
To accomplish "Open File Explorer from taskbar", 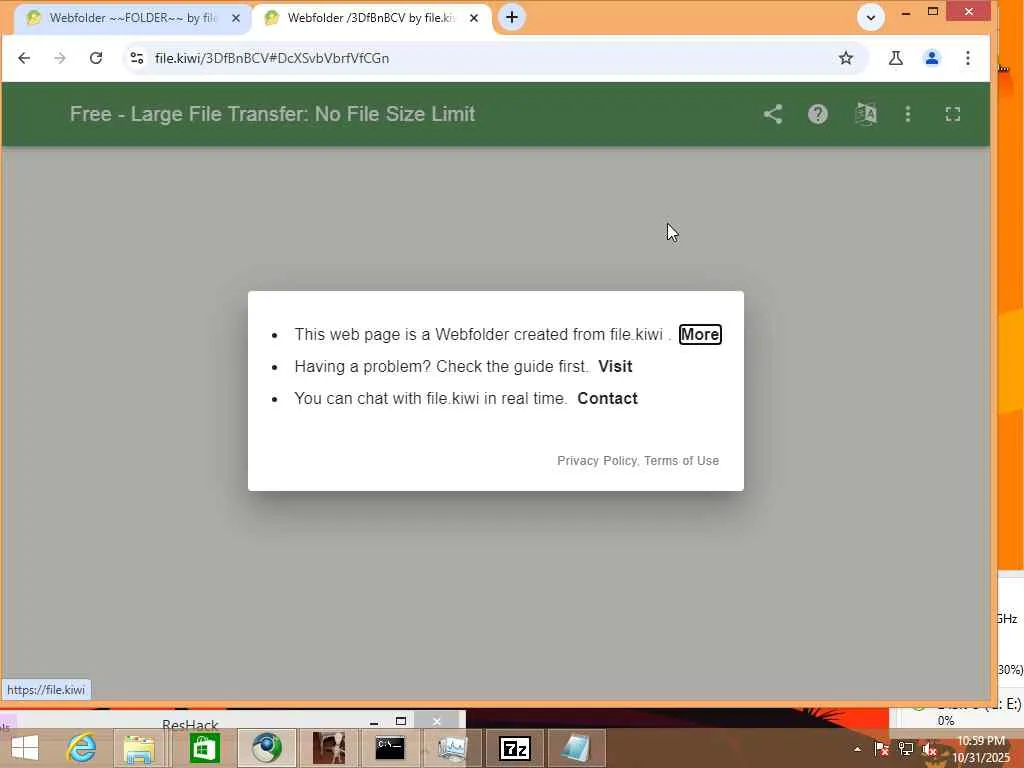I will pos(139,748).
